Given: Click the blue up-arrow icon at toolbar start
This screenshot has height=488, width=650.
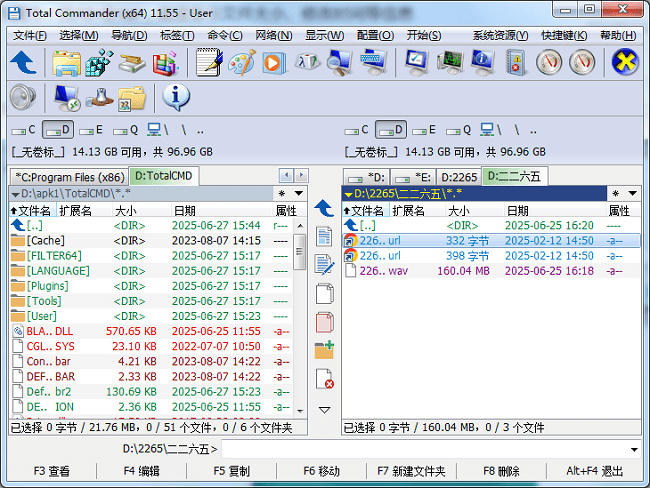Looking at the screenshot, I should click(23, 62).
